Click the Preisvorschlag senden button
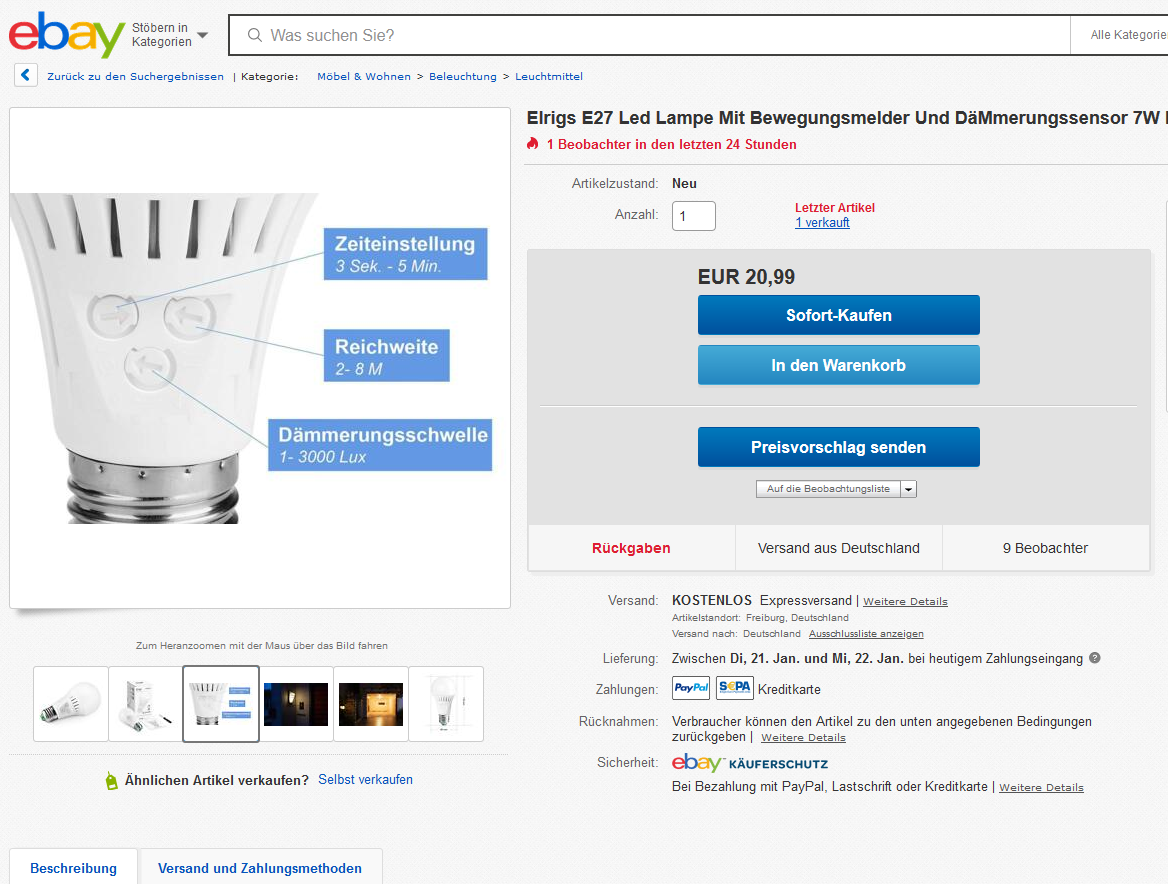Image resolution: width=1168 pixels, height=884 pixels. coord(838,447)
